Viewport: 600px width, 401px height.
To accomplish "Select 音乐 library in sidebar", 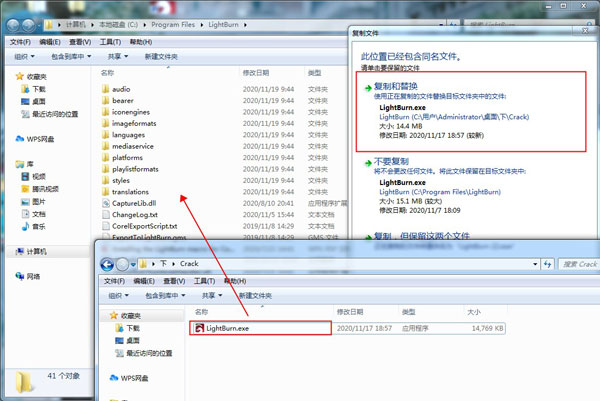I will click(39, 227).
